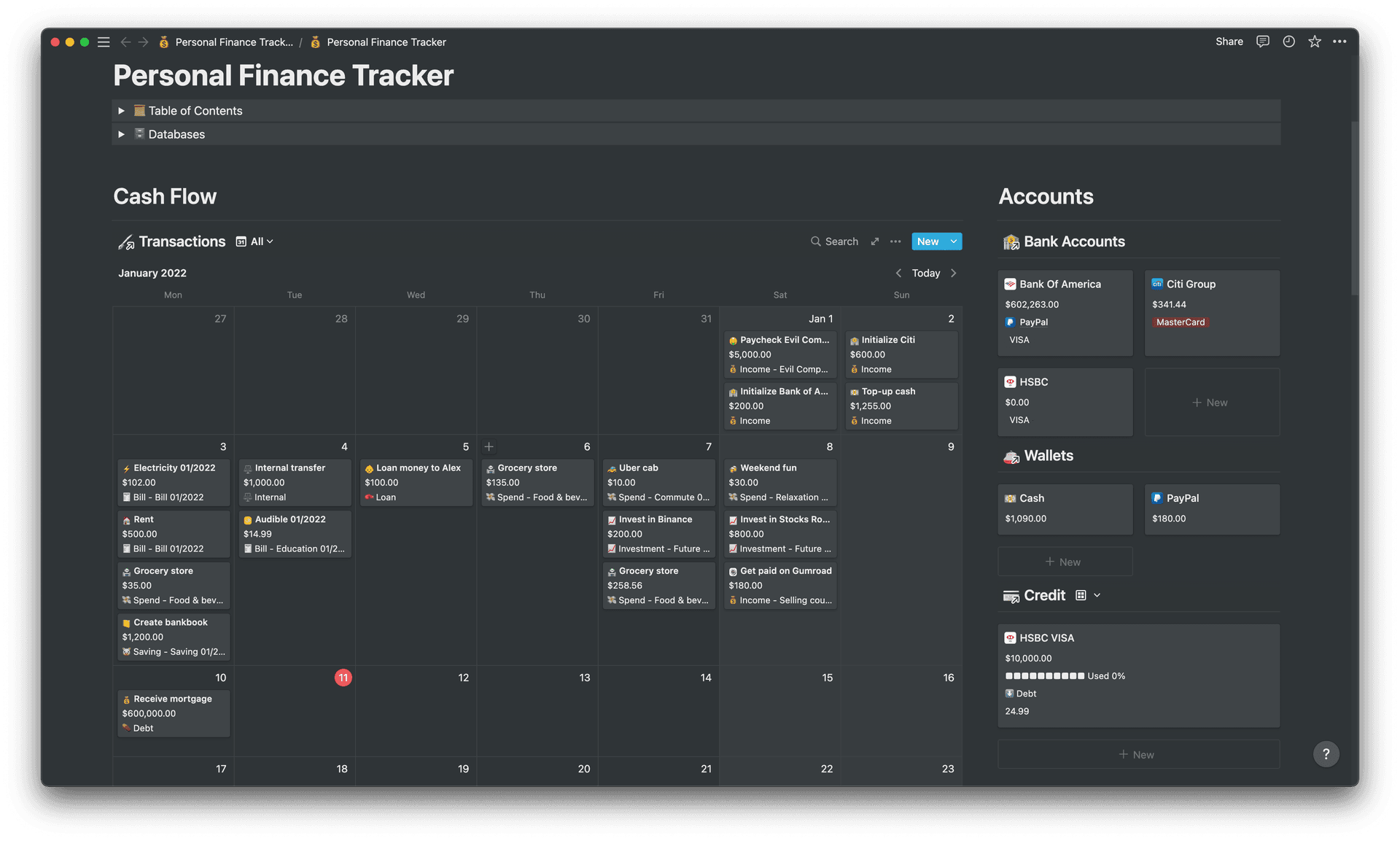Open the gallery view icon next to Credit
The width and height of the screenshot is (1400, 841).
coord(1079,595)
